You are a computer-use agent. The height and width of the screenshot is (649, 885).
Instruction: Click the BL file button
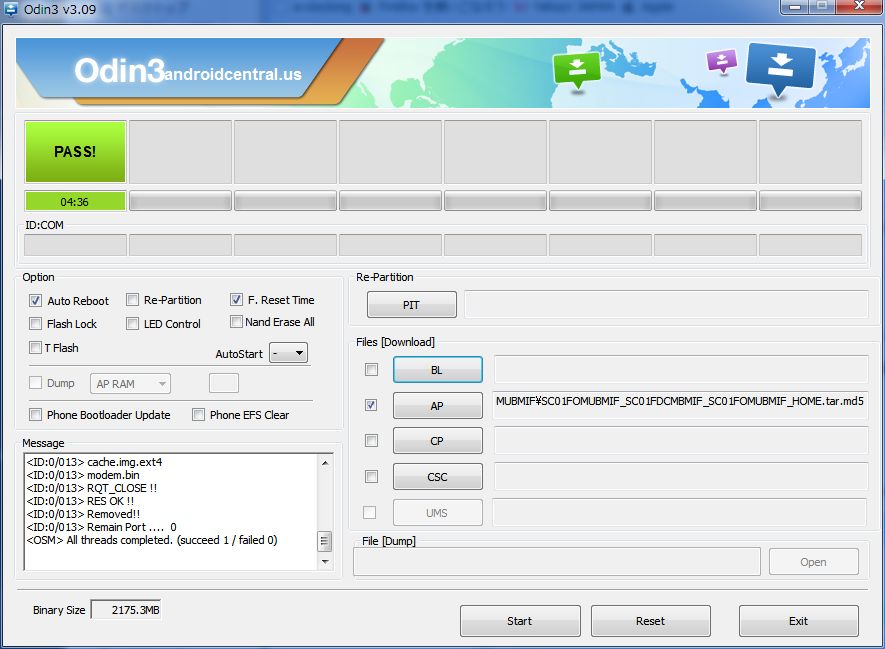(437, 370)
